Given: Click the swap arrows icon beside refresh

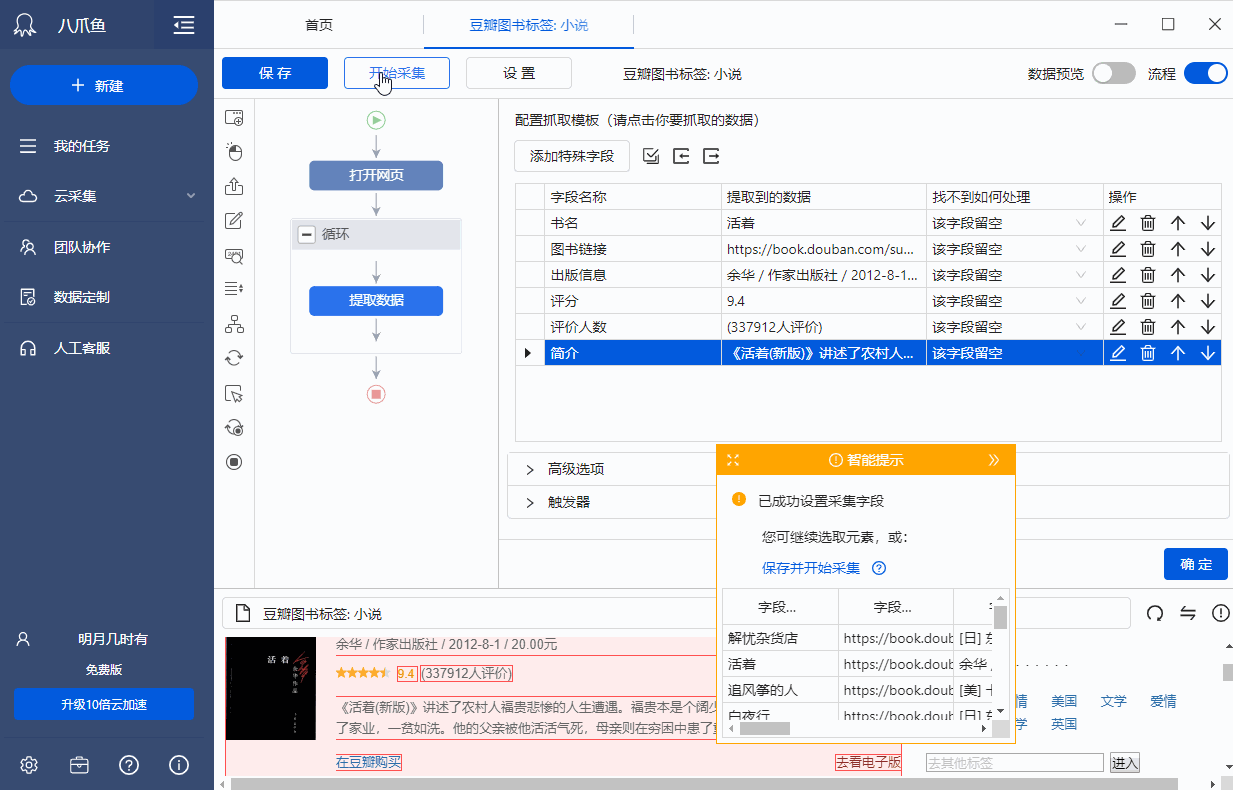Looking at the screenshot, I should coord(1188,613).
